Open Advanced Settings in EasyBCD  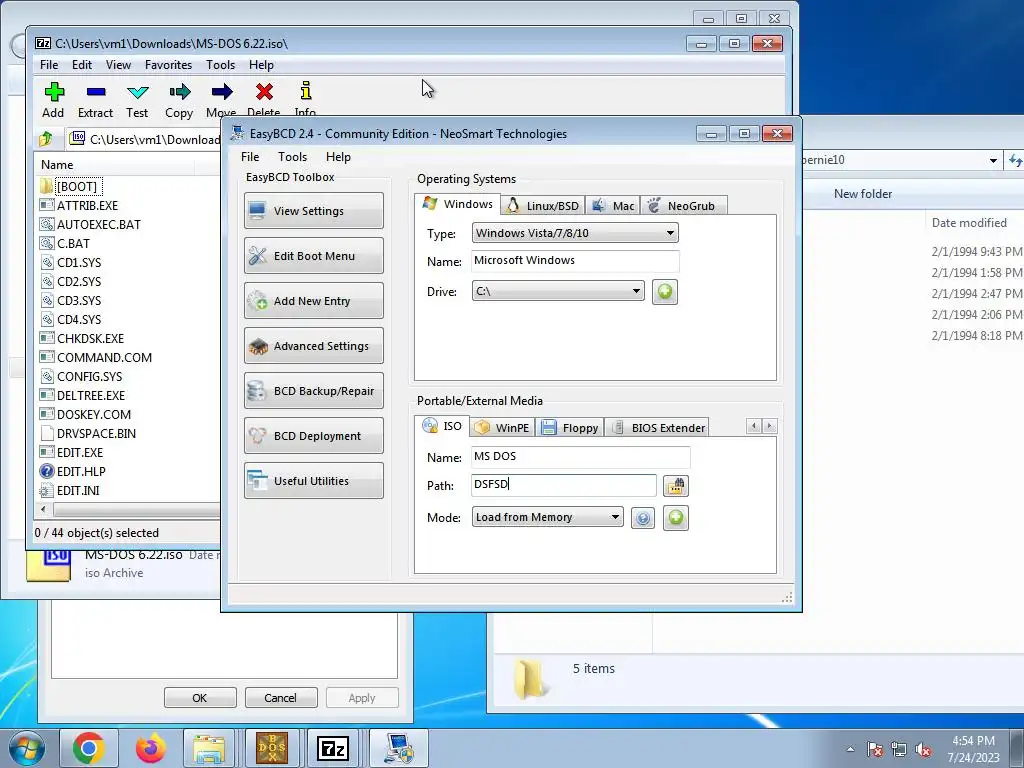[313, 346]
